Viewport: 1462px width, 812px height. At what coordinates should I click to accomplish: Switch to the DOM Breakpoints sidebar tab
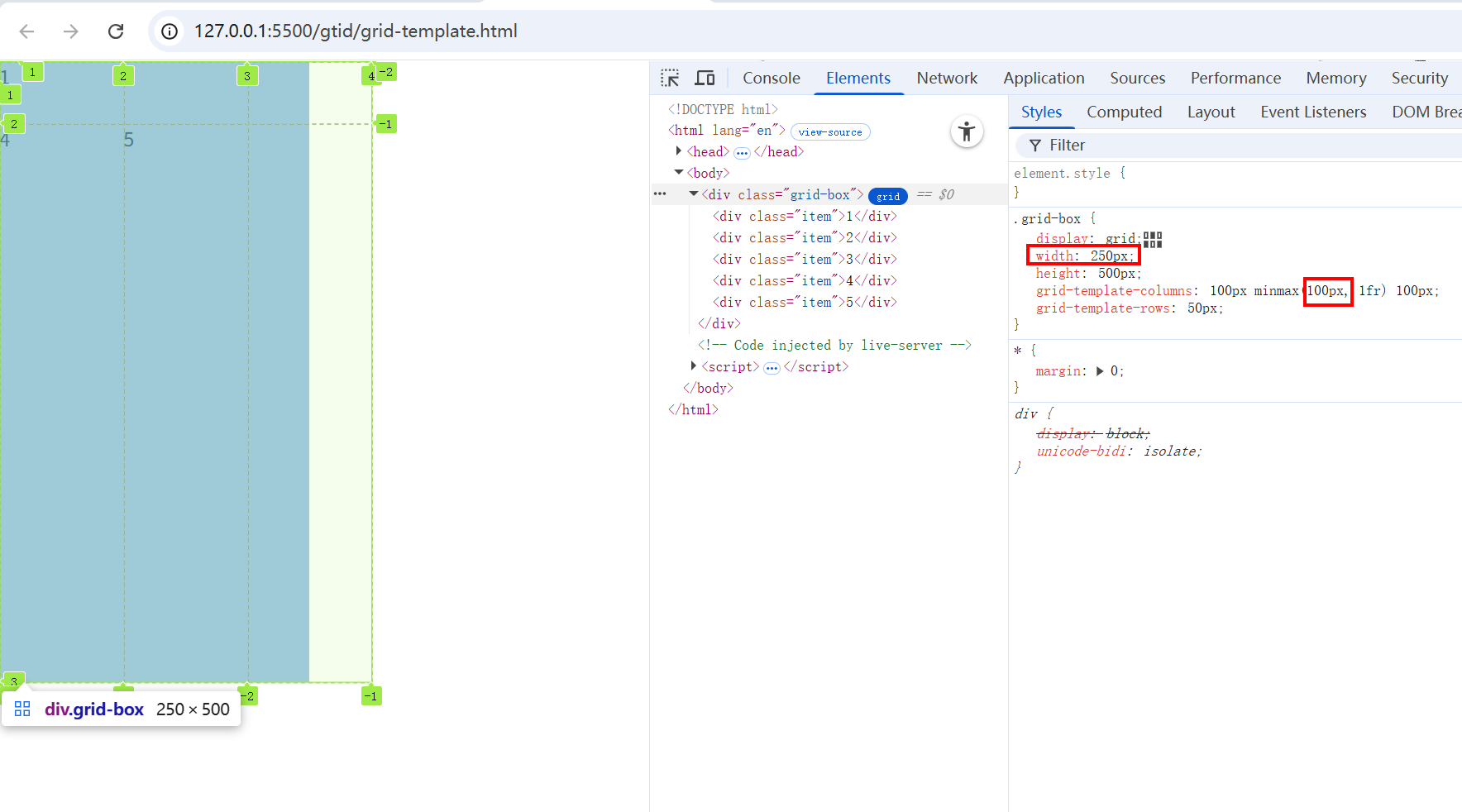point(1426,112)
